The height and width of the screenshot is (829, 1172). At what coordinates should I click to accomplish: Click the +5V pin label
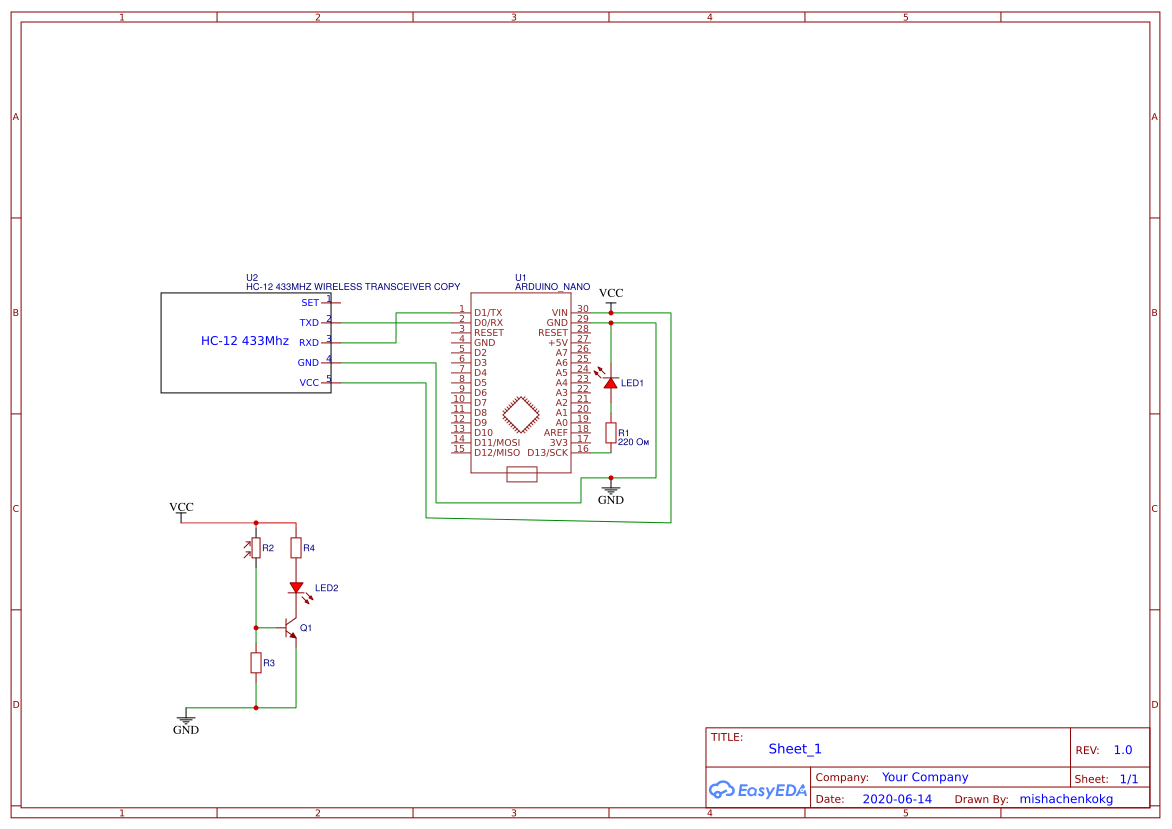(558, 342)
